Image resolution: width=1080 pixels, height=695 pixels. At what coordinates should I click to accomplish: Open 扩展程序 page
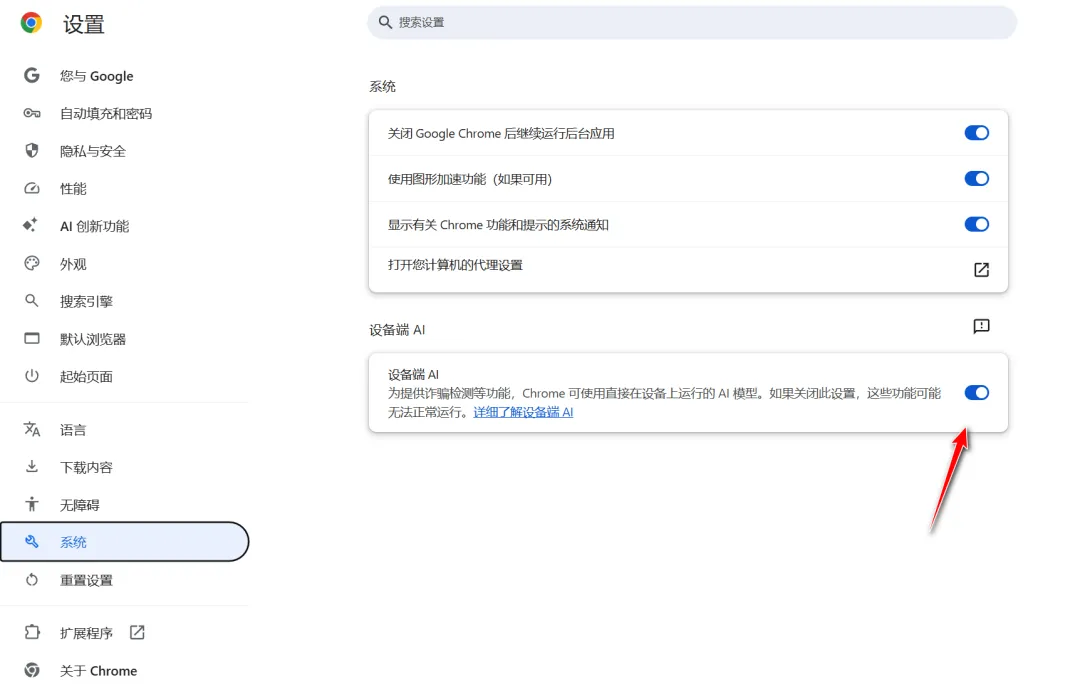pyautogui.click(x=86, y=633)
